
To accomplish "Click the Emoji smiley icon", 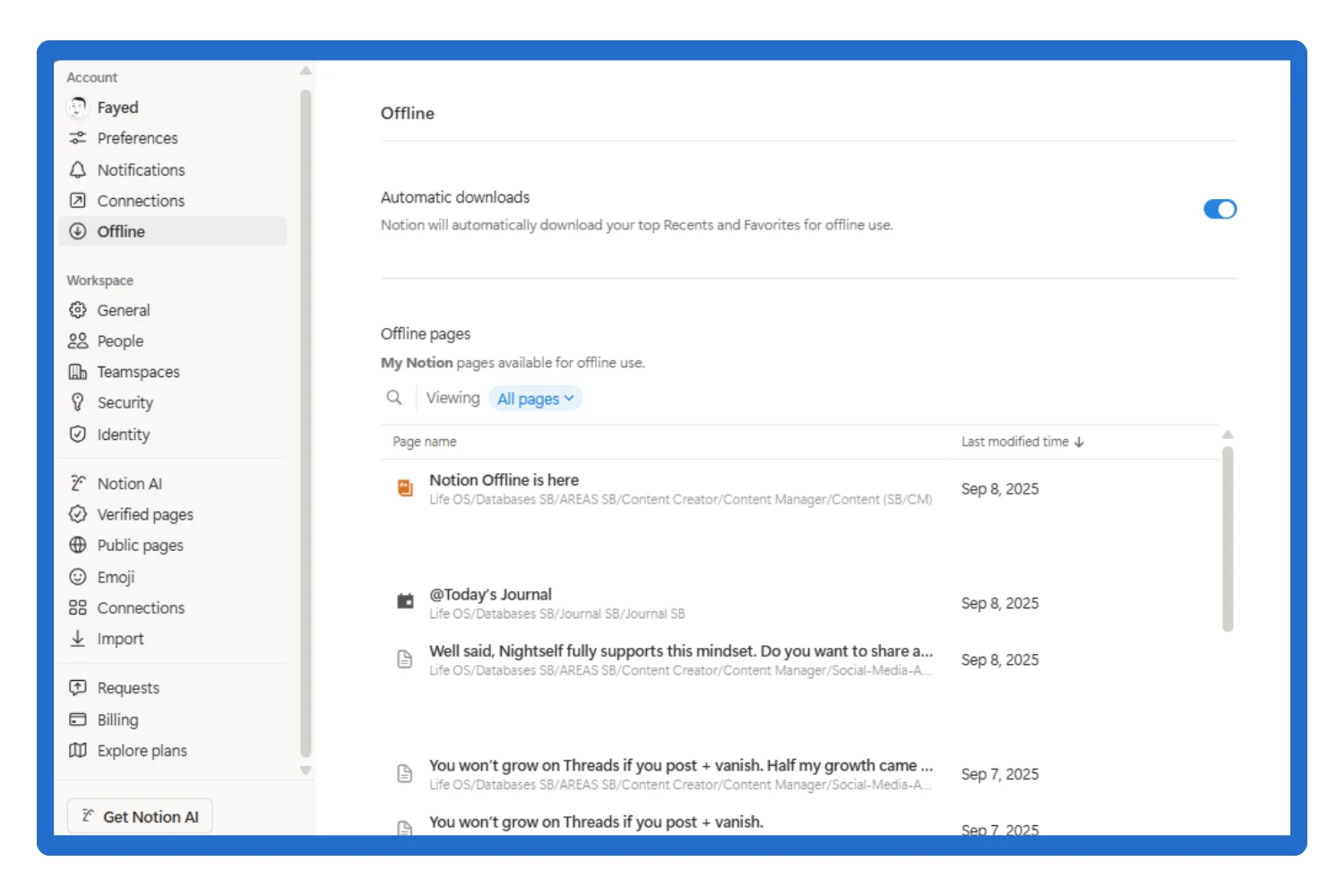I will pyautogui.click(x=78, y=576).
